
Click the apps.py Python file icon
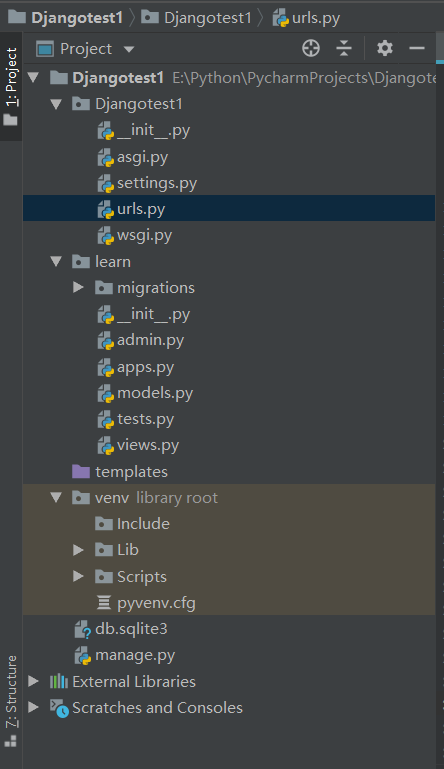(105, 367)
